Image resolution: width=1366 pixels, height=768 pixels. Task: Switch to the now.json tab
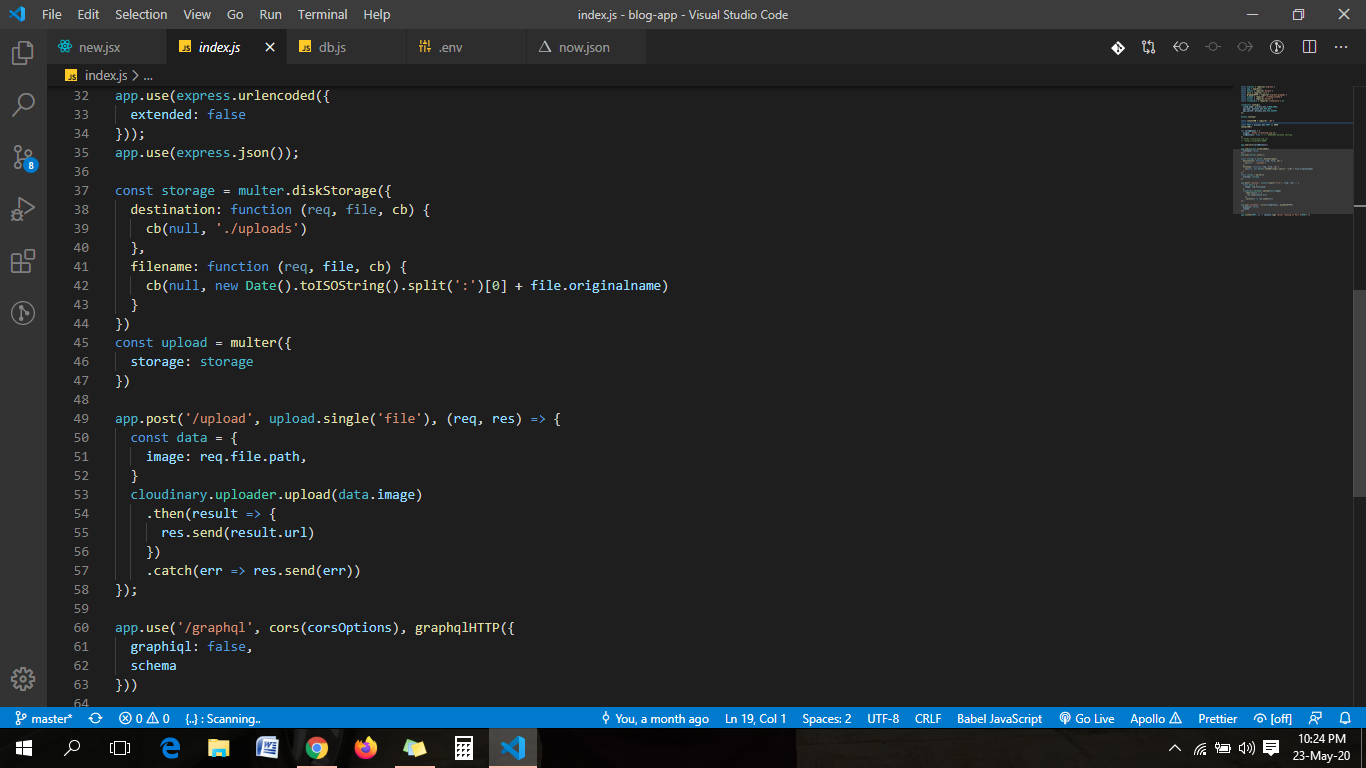tap(584, 47)
